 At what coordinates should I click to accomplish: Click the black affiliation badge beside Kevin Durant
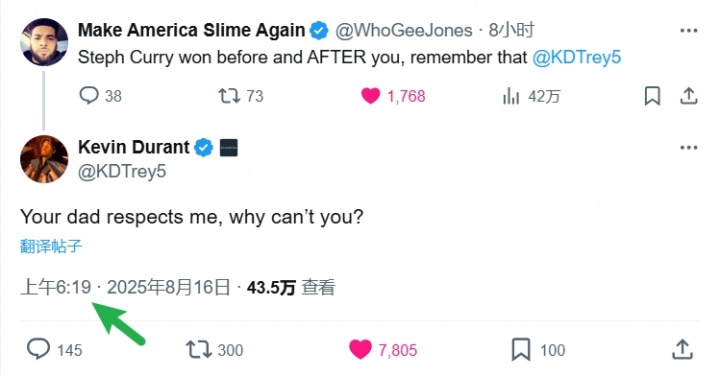click(229, 148)
